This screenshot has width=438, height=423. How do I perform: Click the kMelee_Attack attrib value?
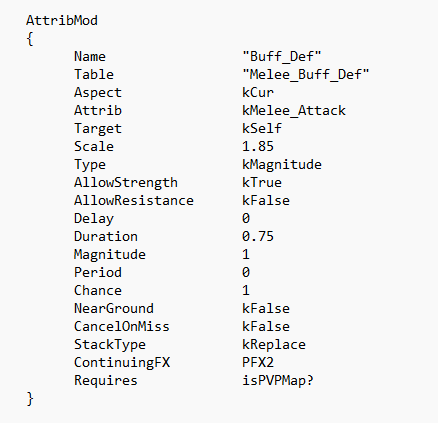pyautogui.click(x=294, y=110)
